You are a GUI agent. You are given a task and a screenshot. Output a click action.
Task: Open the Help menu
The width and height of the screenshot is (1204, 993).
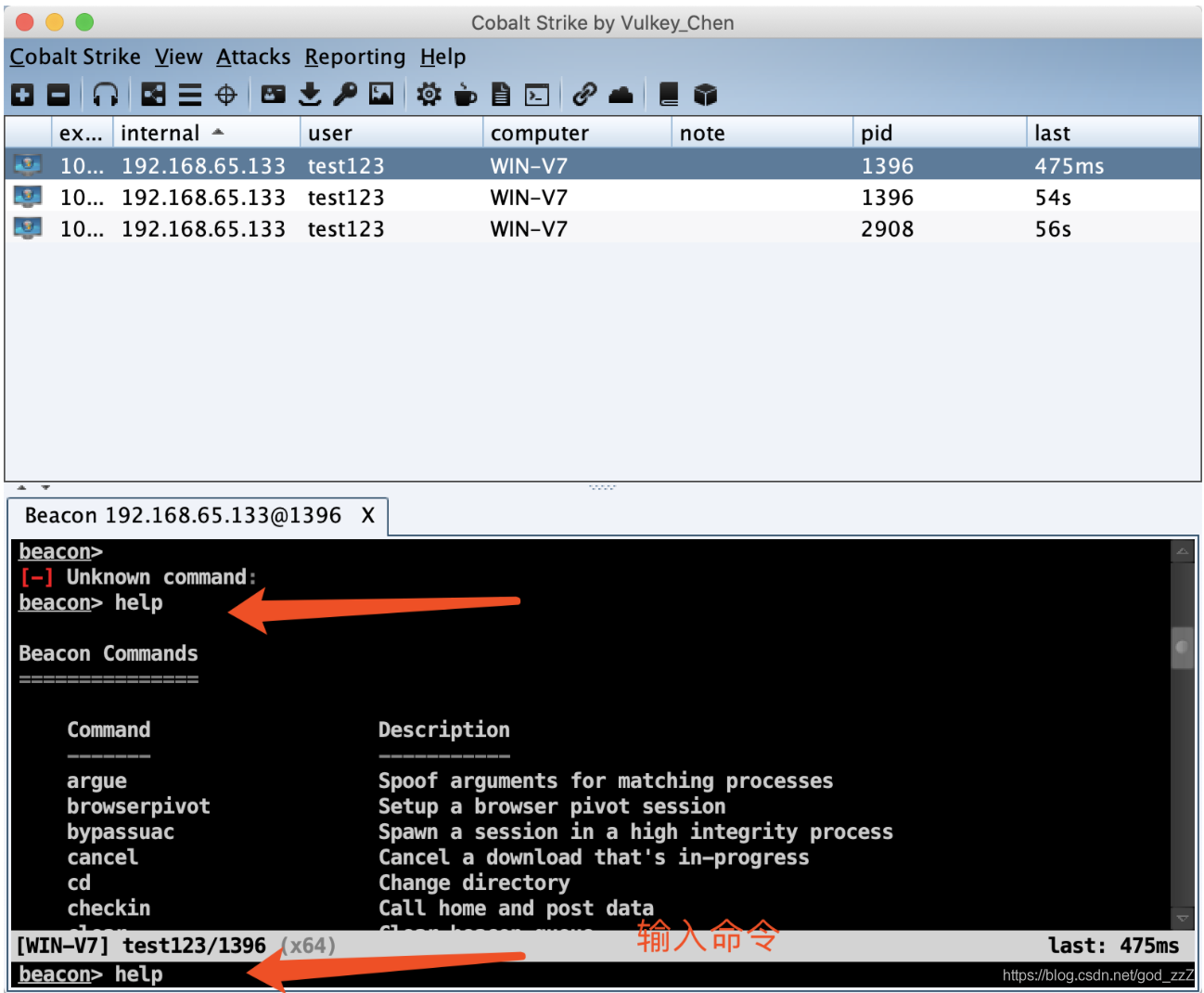442,57
